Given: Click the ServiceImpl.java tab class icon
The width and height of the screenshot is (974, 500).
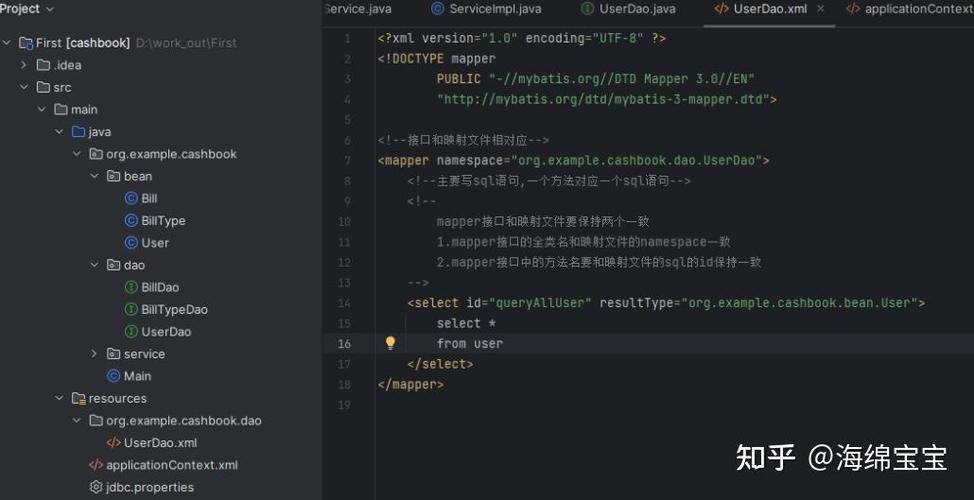Looking at the screenshot, I should (438, 9).
